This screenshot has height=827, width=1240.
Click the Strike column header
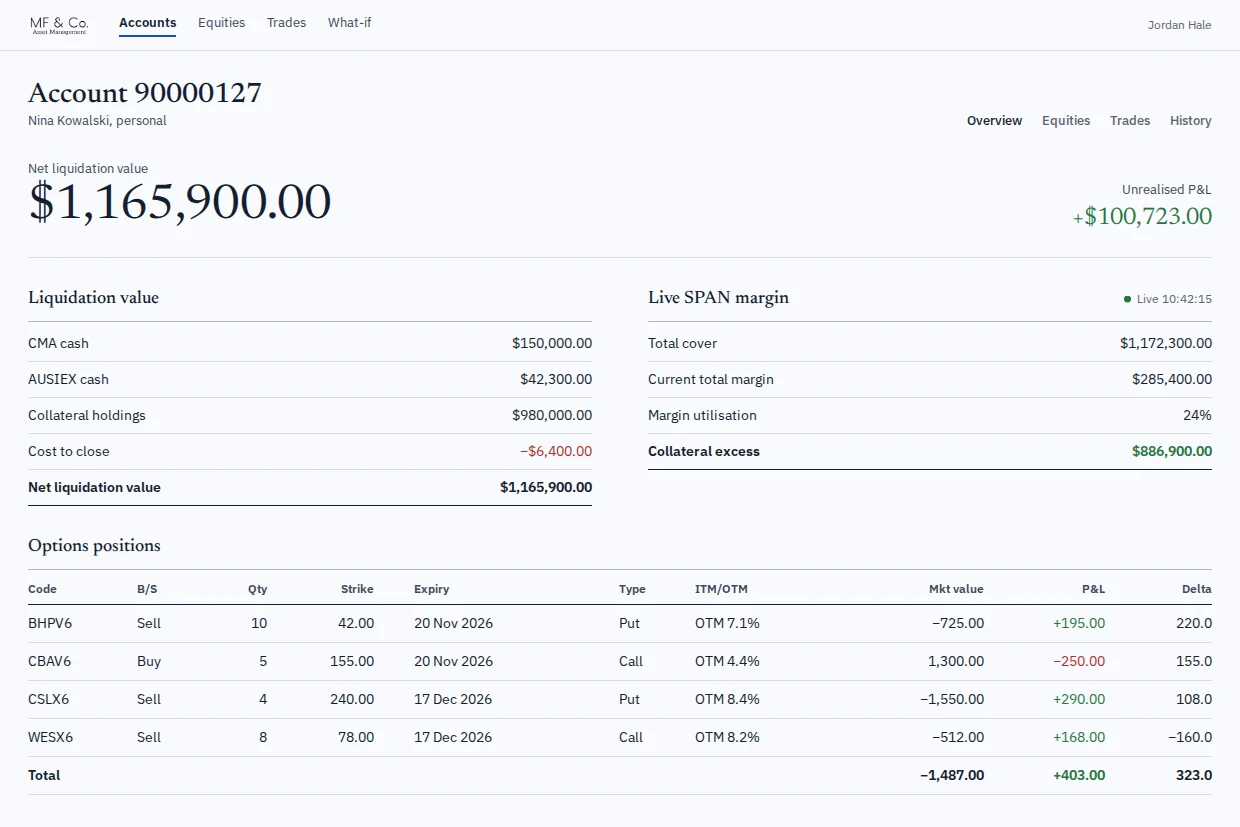click(x=357, y=589)
